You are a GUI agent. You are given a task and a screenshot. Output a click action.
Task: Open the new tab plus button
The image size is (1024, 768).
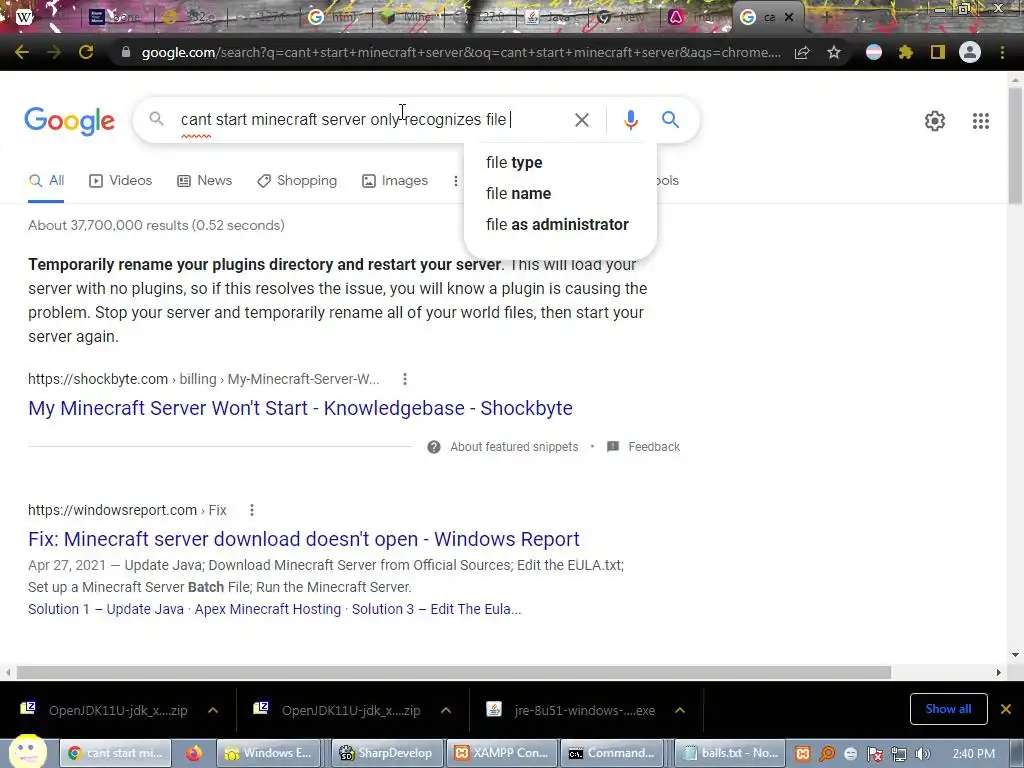826,17
